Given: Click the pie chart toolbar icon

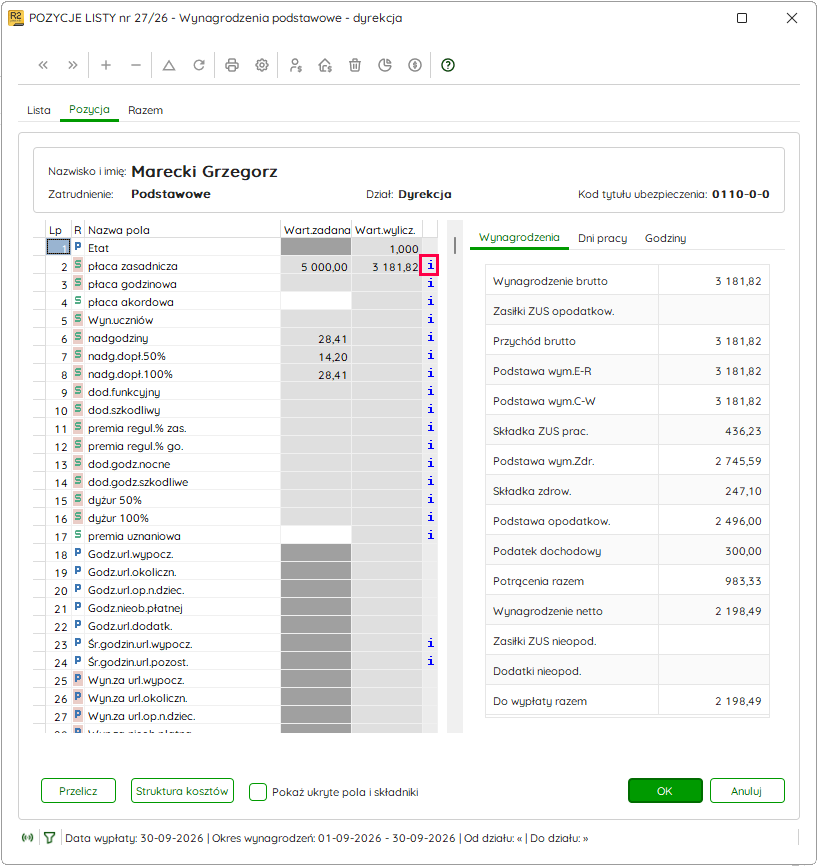Looking at the screenshot, I should 385,65.
